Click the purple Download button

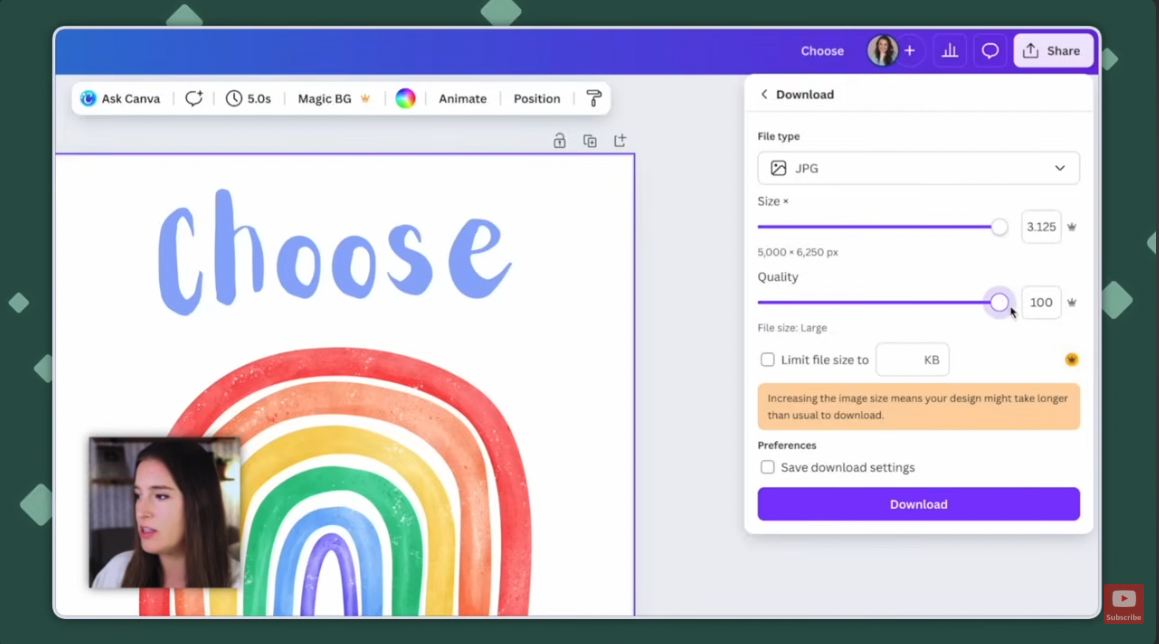coord(918,504)
